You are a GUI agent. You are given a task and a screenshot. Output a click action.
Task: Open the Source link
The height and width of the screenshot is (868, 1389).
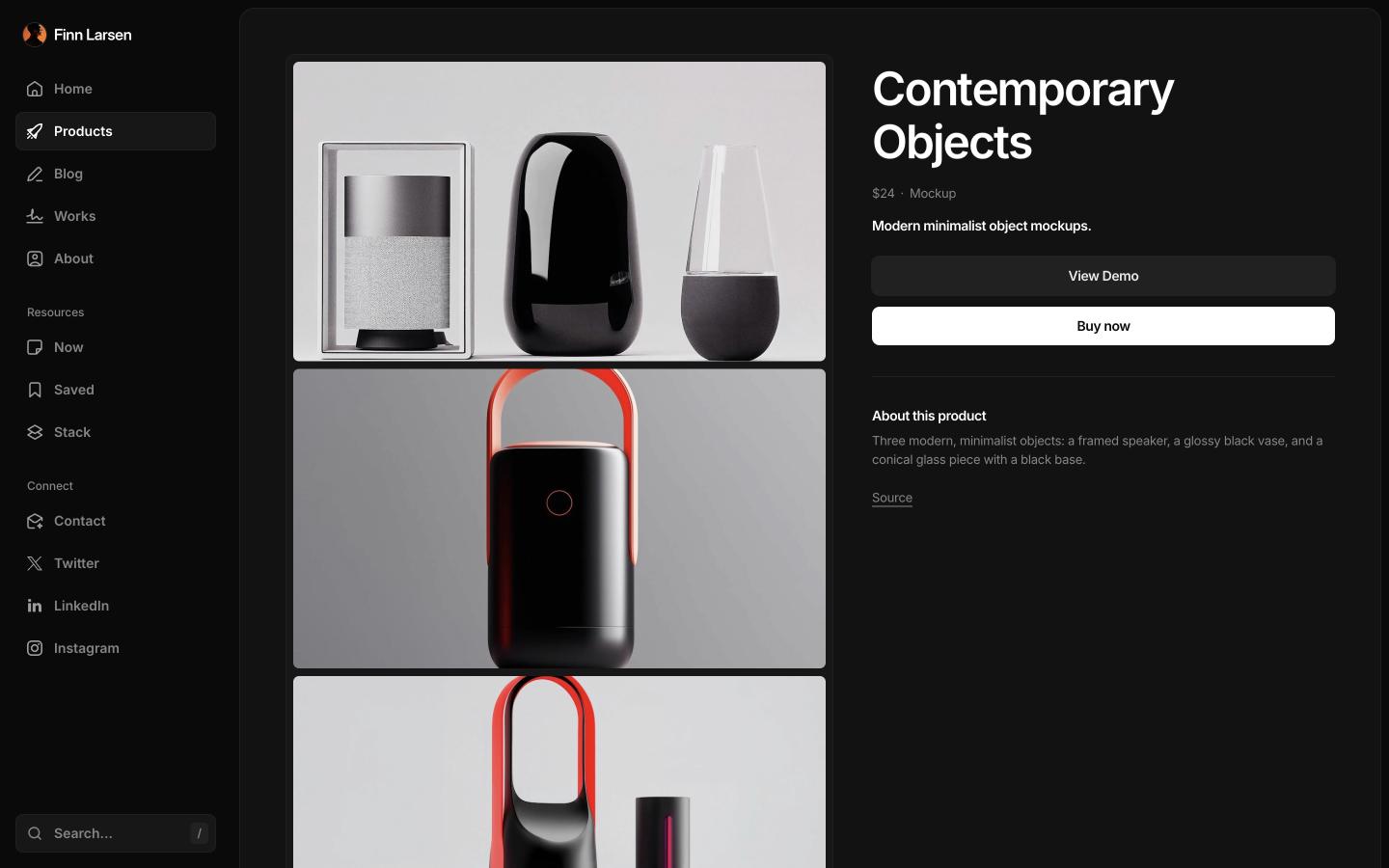click(892, 498)
